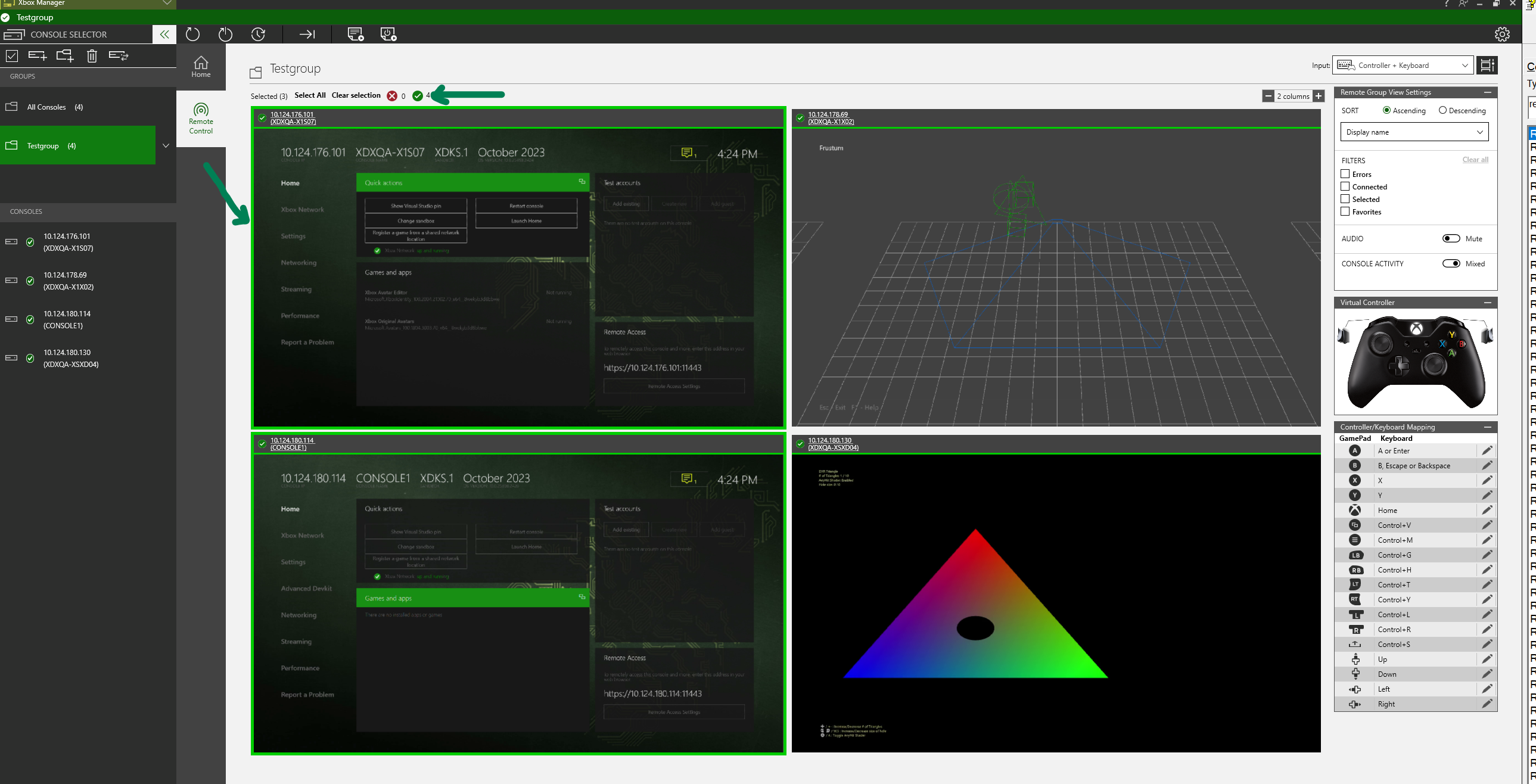Edit the Control+V mapping pencil
The image size is (1536, 784).
pos(1487,525)
